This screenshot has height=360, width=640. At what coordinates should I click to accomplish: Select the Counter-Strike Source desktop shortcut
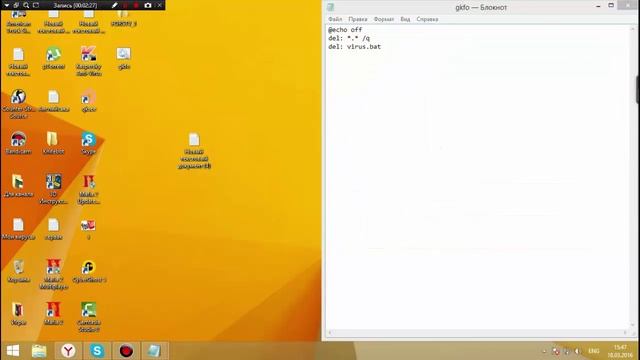[x=18, y=104]
